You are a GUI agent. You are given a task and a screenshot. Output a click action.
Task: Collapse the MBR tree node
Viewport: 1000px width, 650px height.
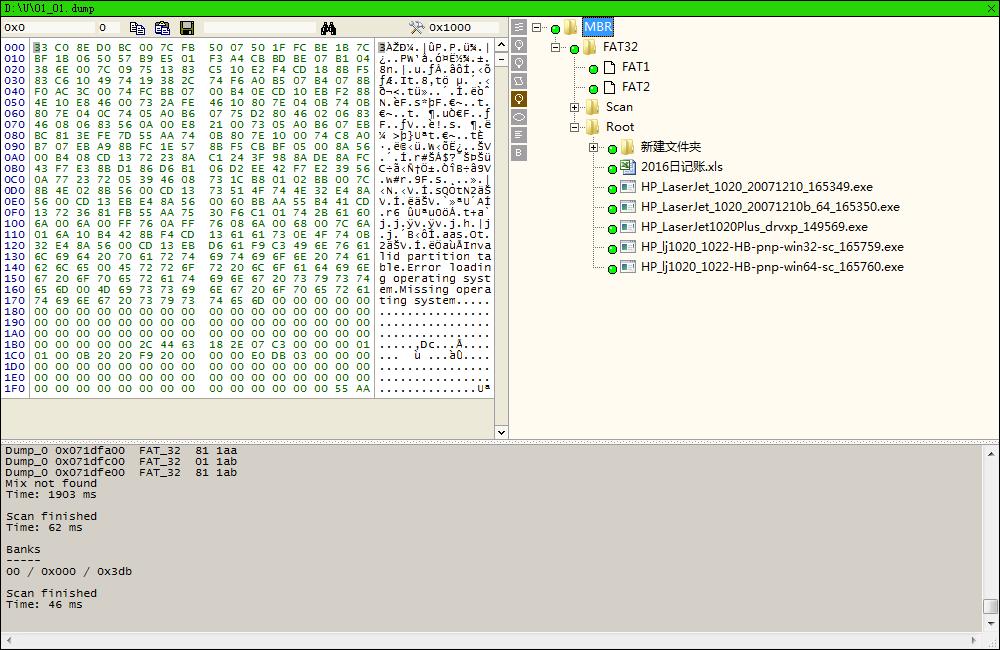[536, 27]
